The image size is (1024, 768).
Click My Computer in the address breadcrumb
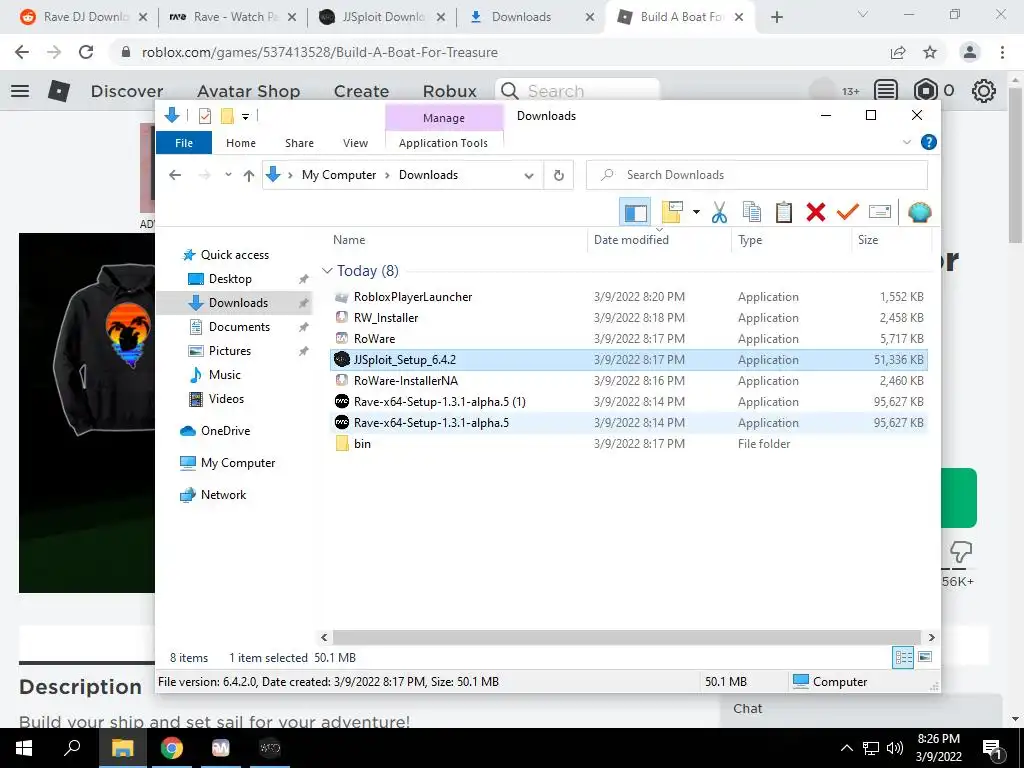[x=339, y=175]
